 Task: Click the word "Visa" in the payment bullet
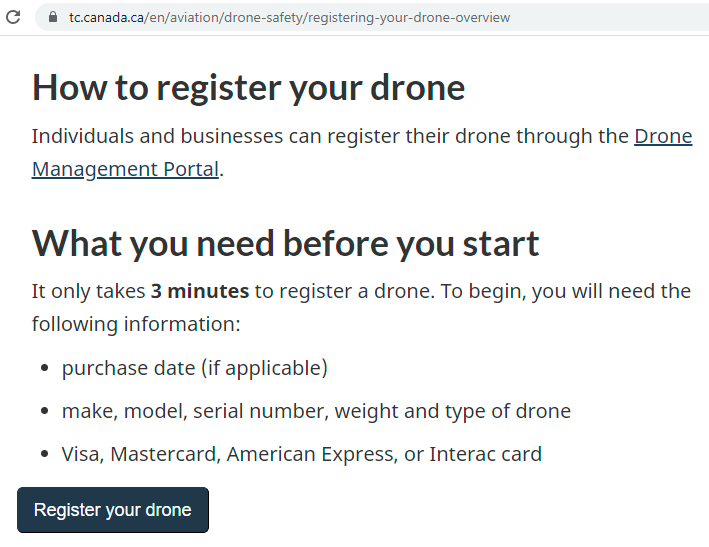click(x=80, y=454)
